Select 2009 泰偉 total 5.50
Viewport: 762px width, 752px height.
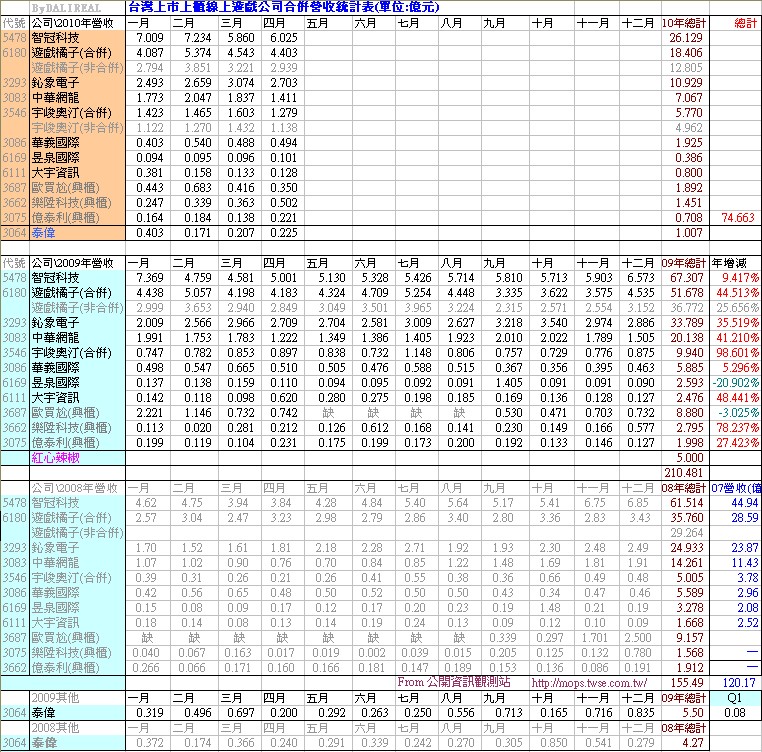tap(693, 713)
